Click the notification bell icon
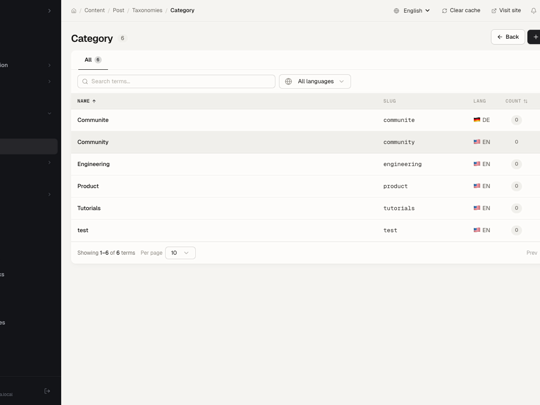Viewport: 540px width, 405px height. pos(533,11)
